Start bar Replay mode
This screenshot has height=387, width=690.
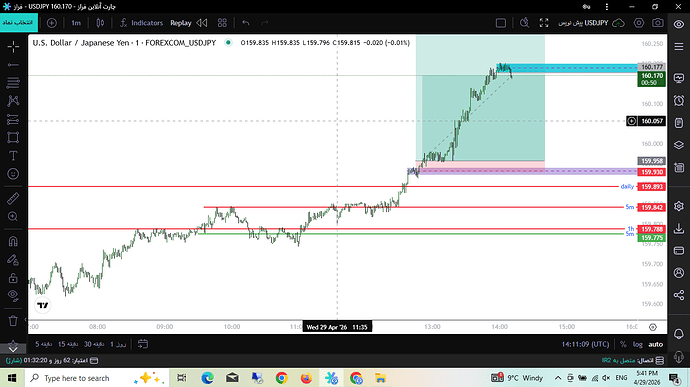click(x=180, y=23)
